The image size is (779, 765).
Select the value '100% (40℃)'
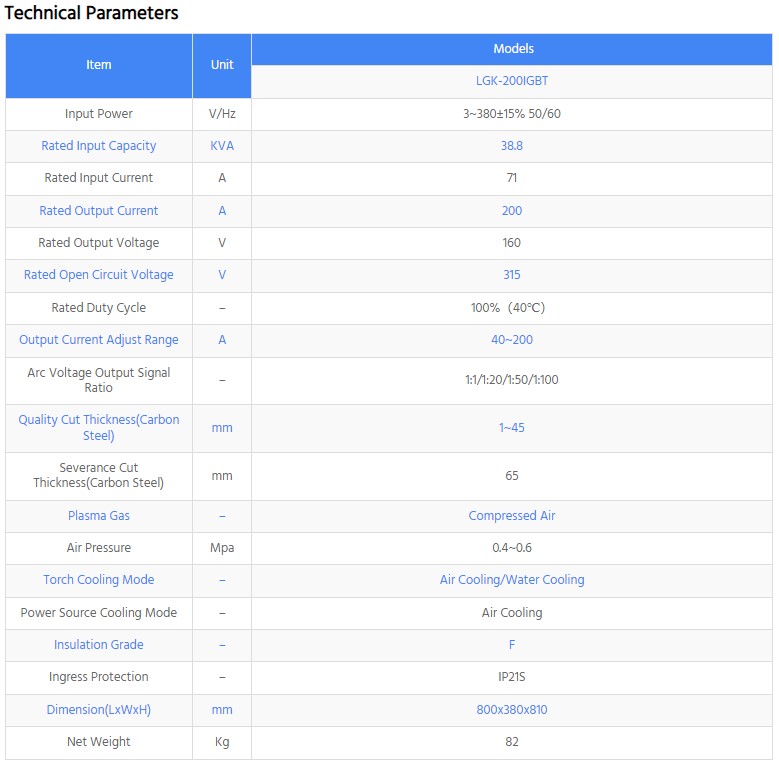tap(508, 307)
